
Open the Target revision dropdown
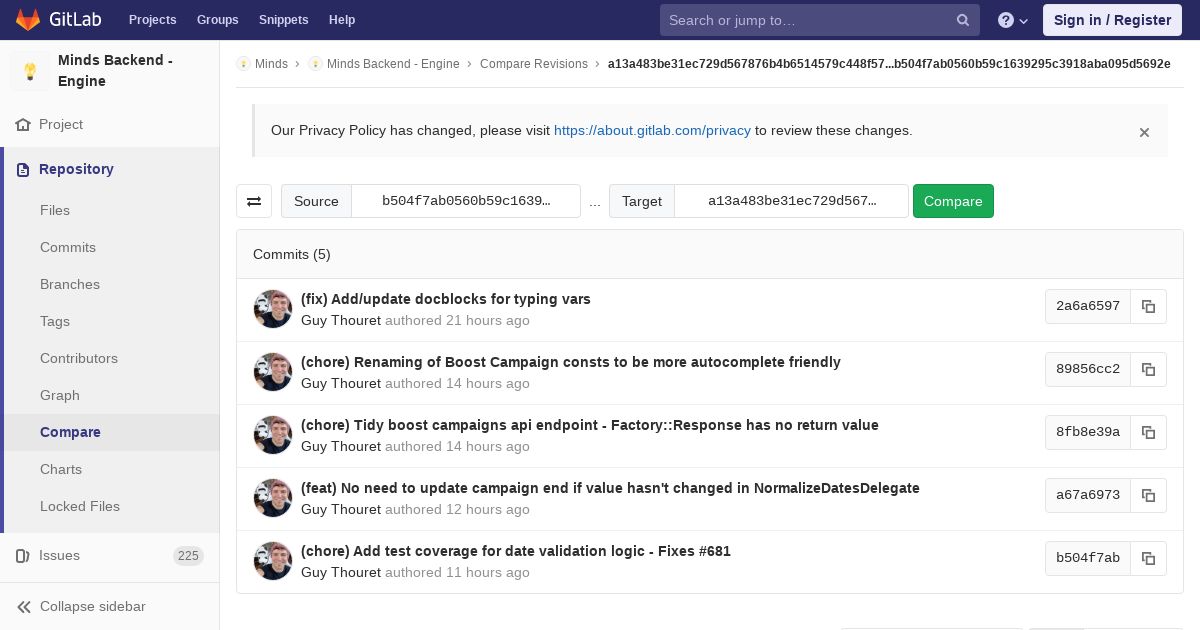tap(791, 201)
